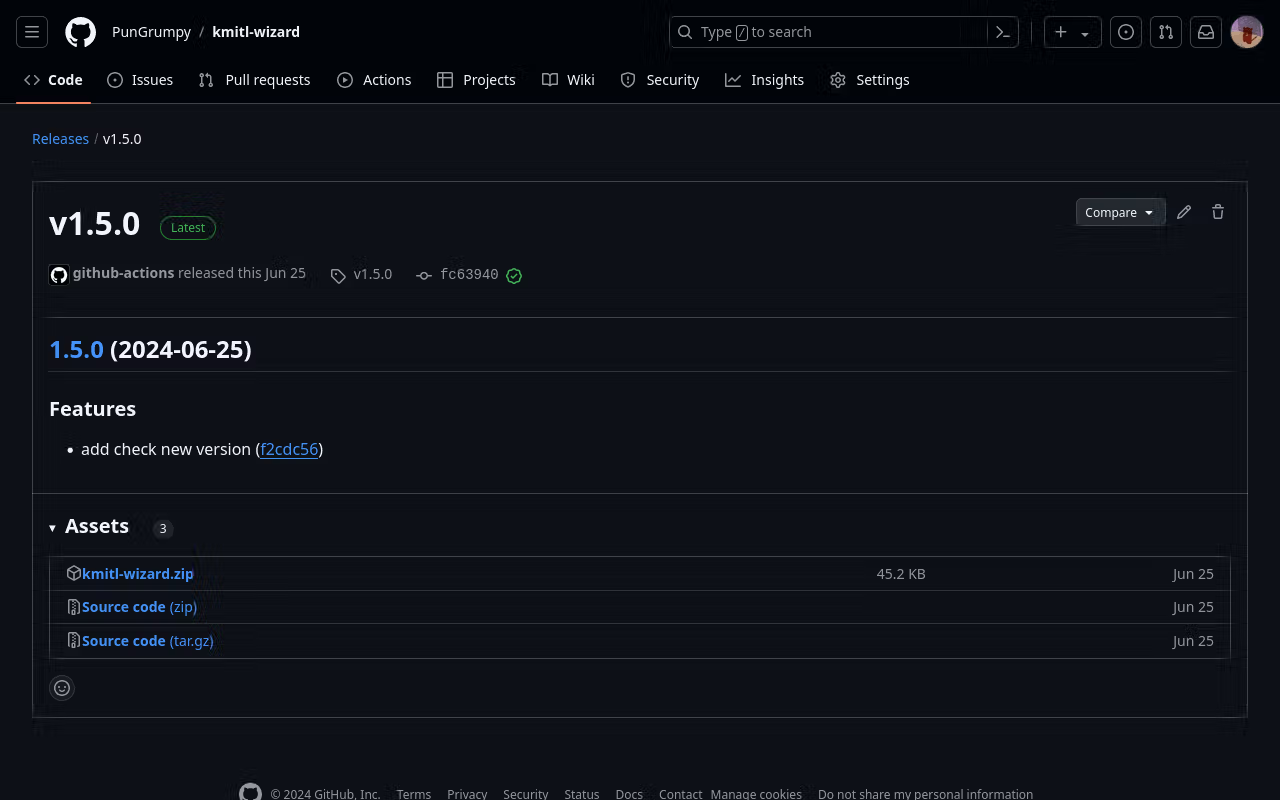
Task: Download kmitl-wizard.zip asset
Action: coord(138,574)
